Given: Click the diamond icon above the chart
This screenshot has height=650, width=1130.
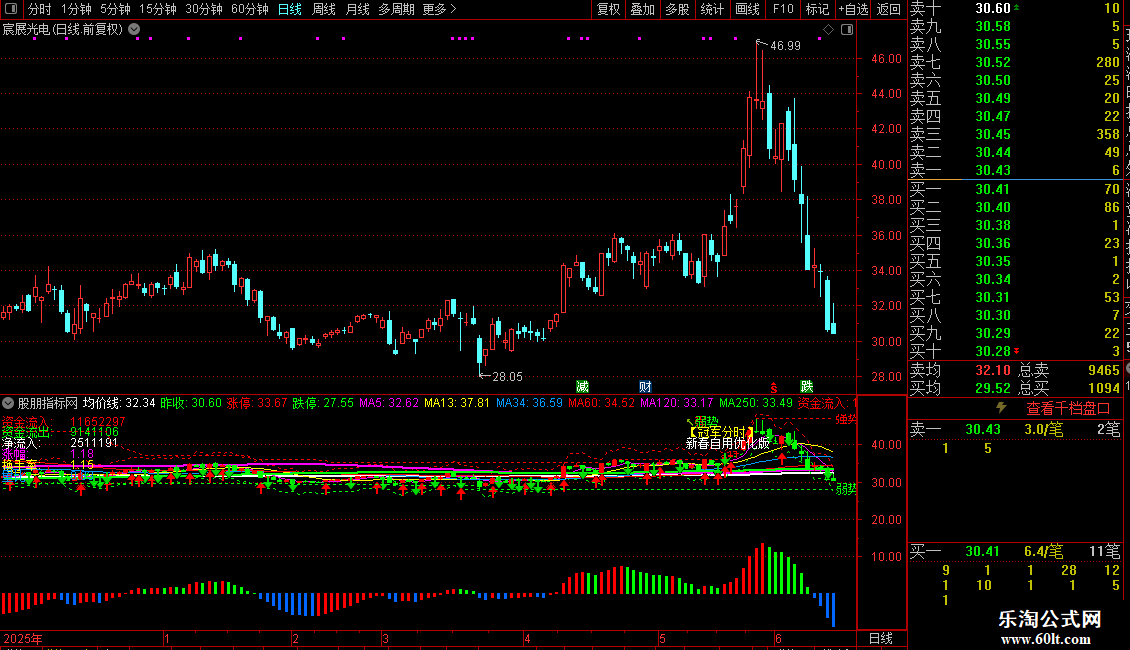Looking at the screenshot, I should pyautogui.click(x=828, y=30).
